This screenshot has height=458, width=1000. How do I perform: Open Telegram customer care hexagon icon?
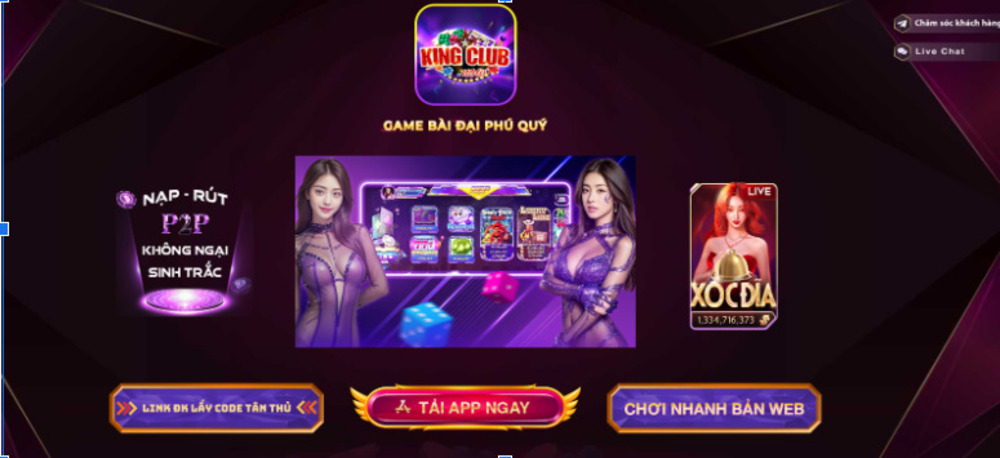tap(902, 24)
